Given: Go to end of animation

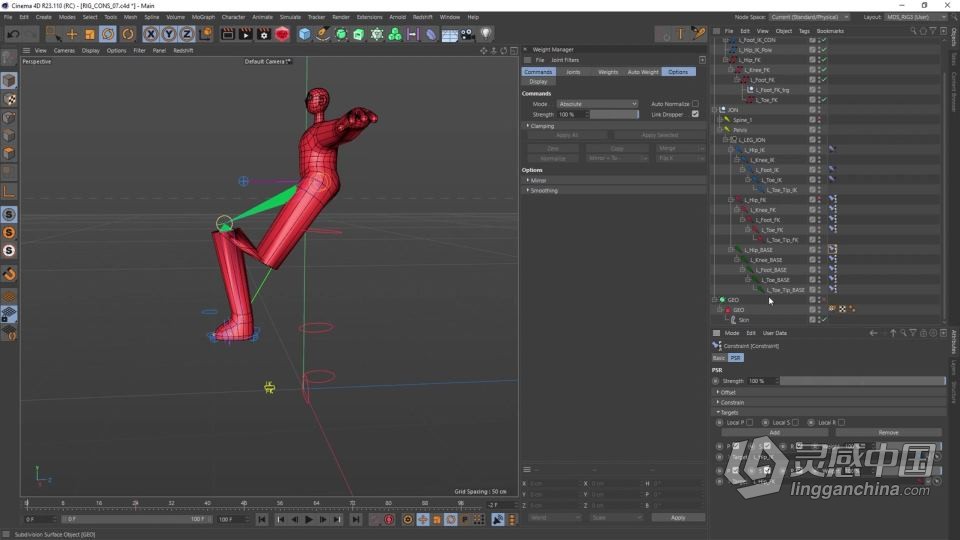Looking at the screenshot, I should (356, 519).
